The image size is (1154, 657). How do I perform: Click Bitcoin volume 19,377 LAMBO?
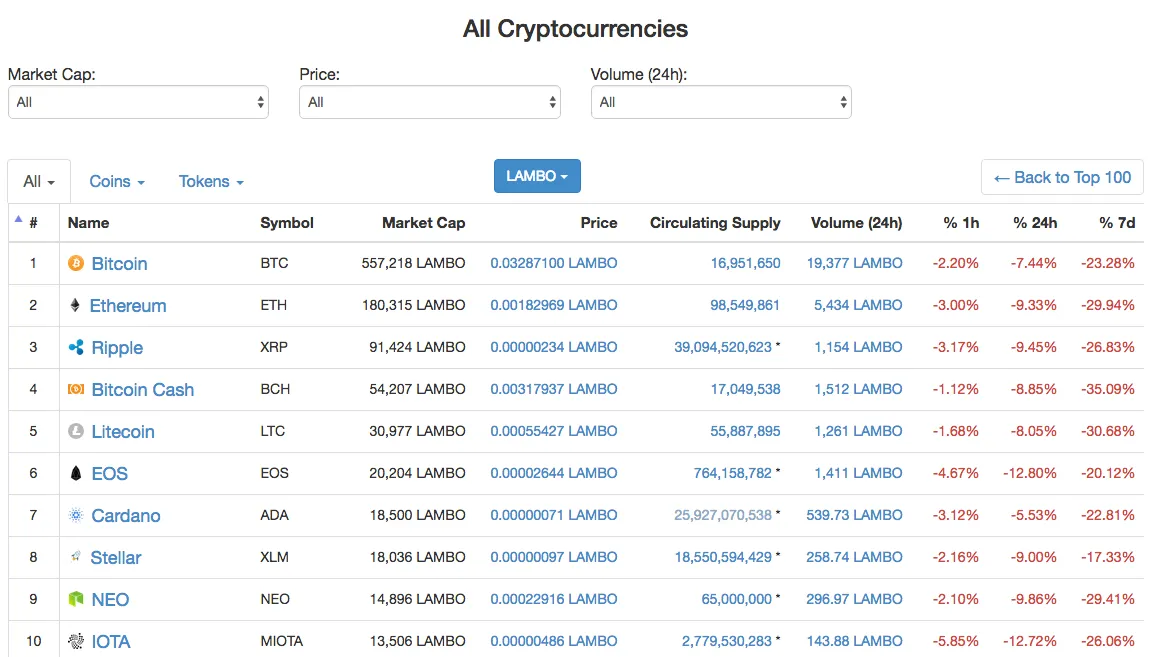(854, 263)
